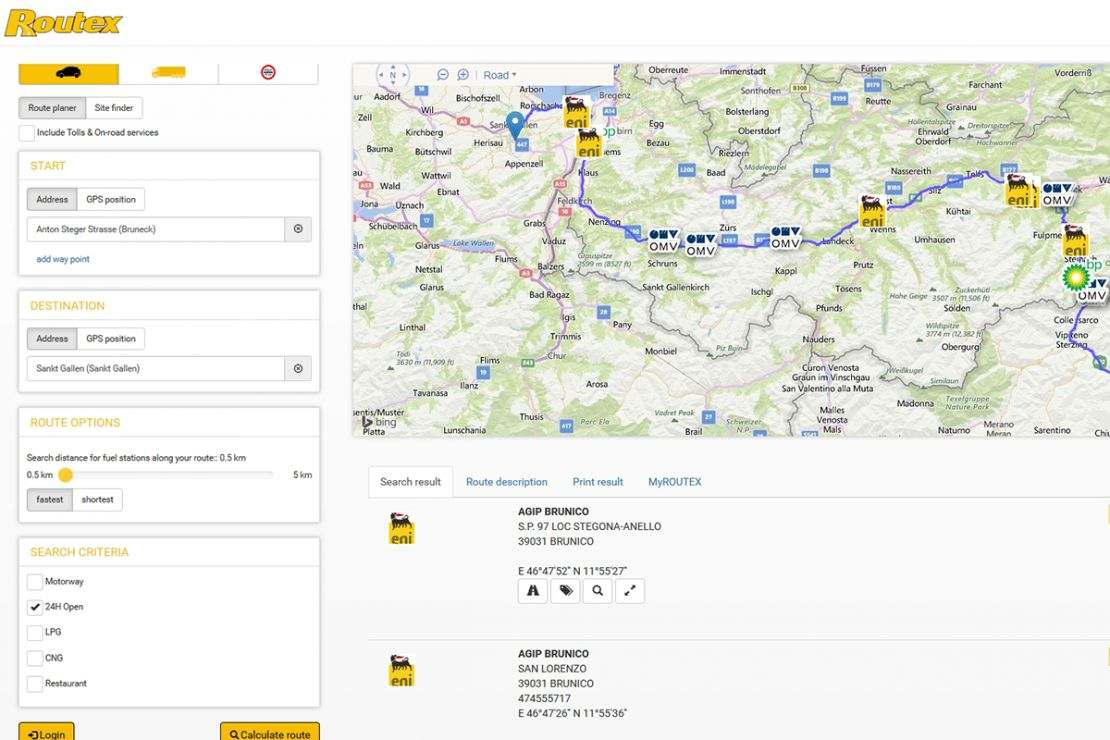Select the fastest route option
The width and height of the screenshot is (1110, 740).
[x=50, y=499]
